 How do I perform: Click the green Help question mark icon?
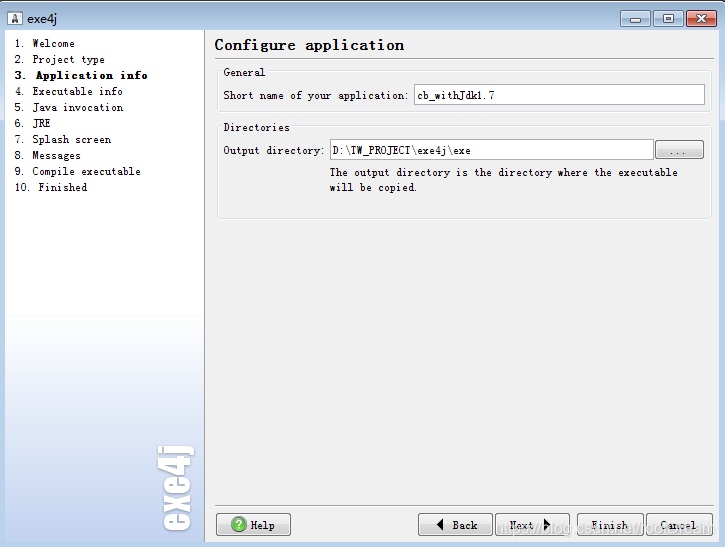tap(239, 524)
